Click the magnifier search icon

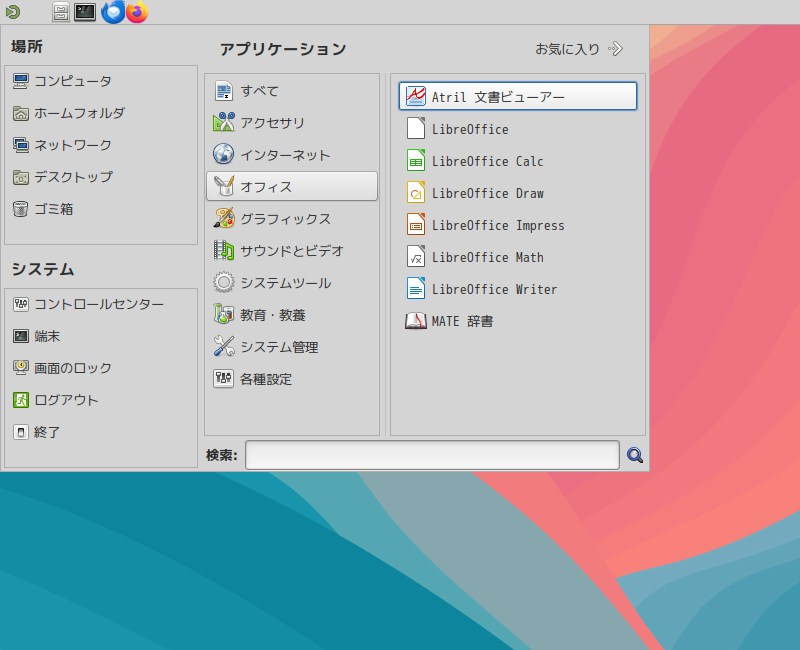click(x=635, y=455)
